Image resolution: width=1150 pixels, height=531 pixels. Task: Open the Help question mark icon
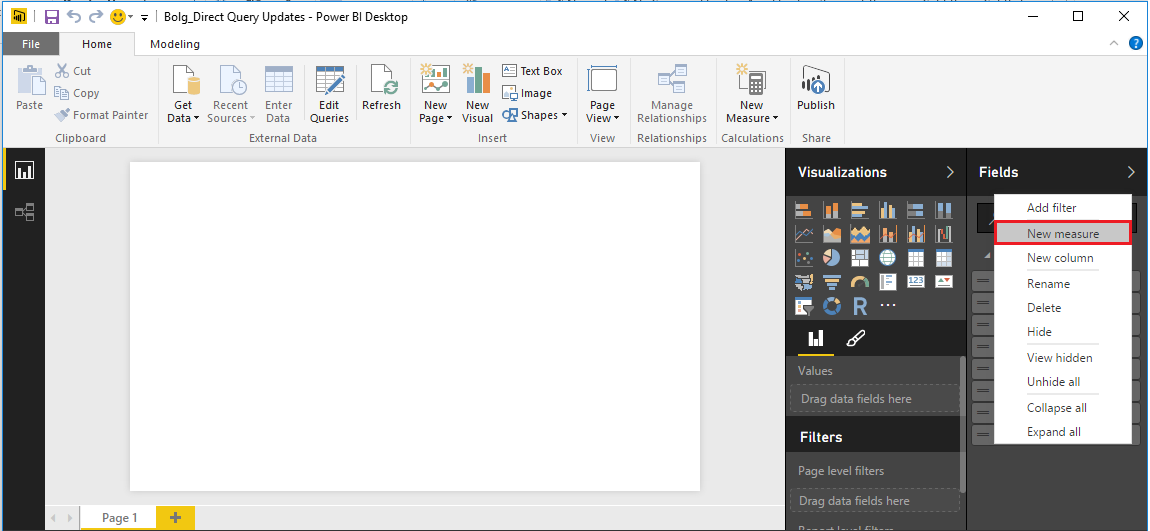point(1135,43)
